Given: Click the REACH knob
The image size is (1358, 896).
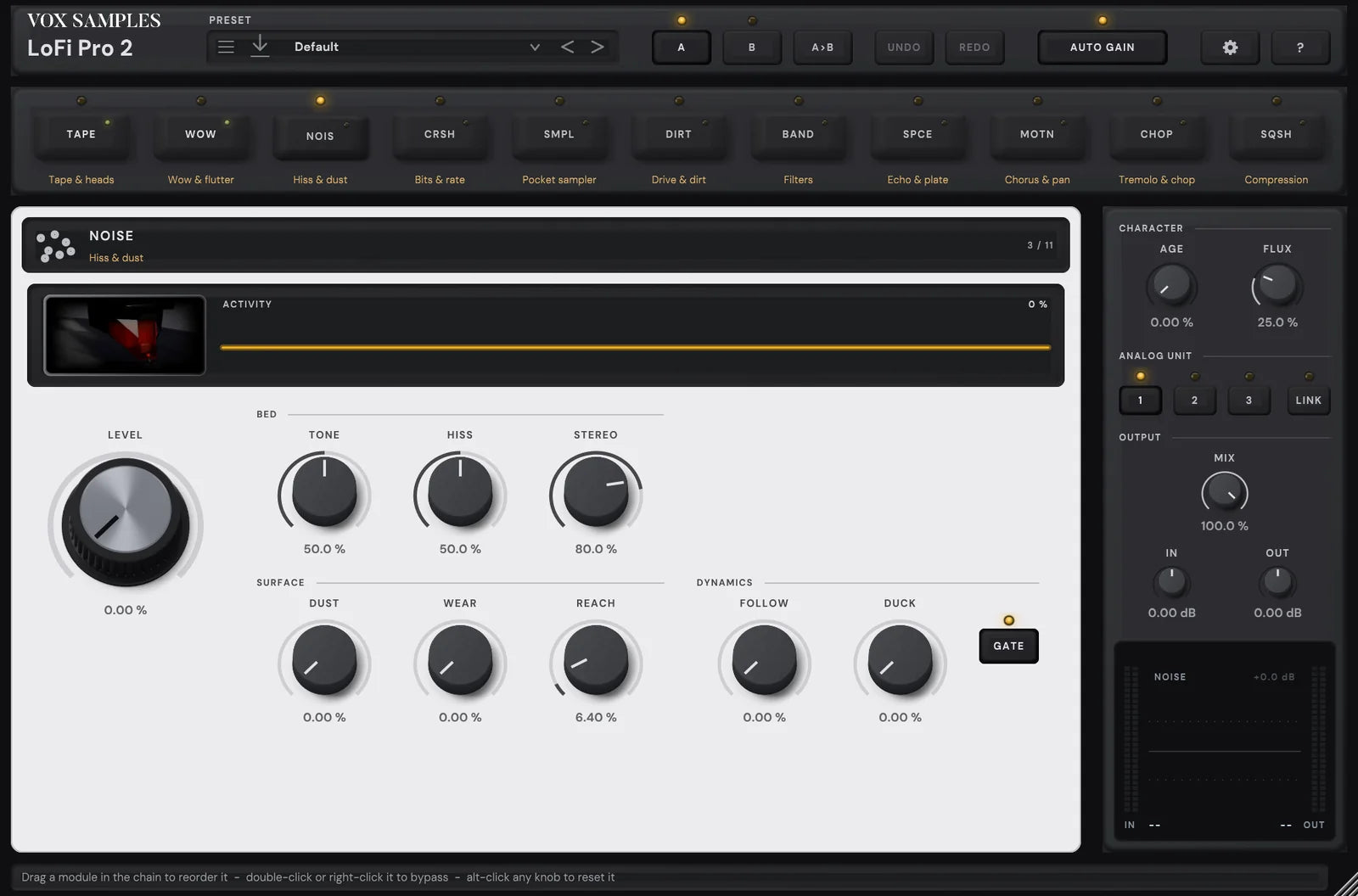Looking at the screenshot, I should (596, 660).
